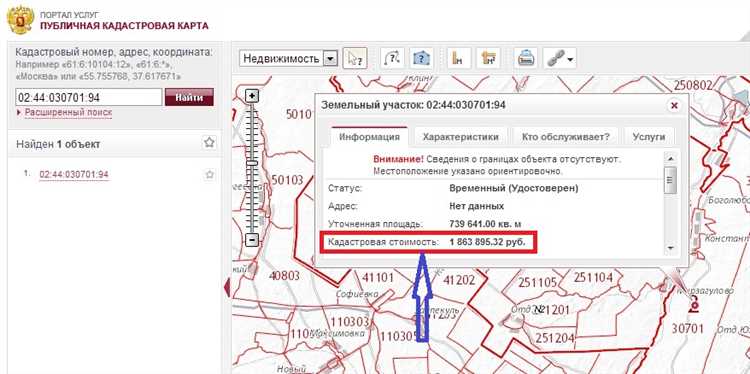Click map label 250802

tap(693, 86)
